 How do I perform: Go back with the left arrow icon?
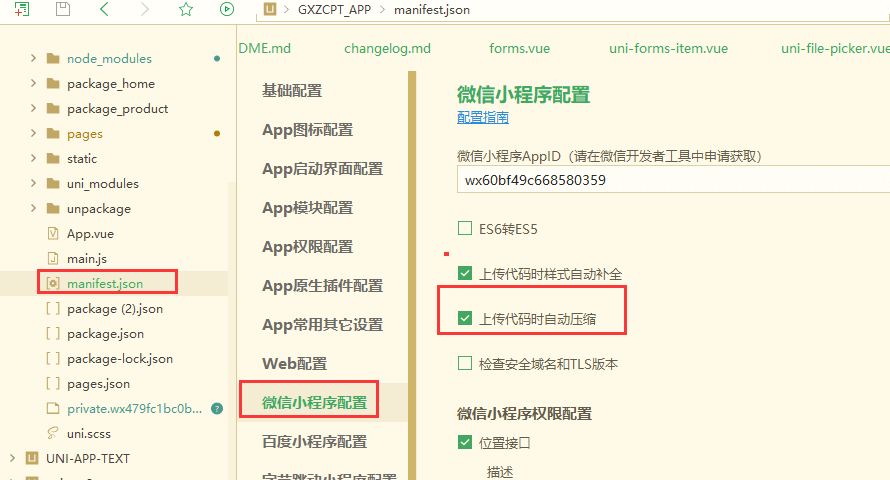(105, 9)
